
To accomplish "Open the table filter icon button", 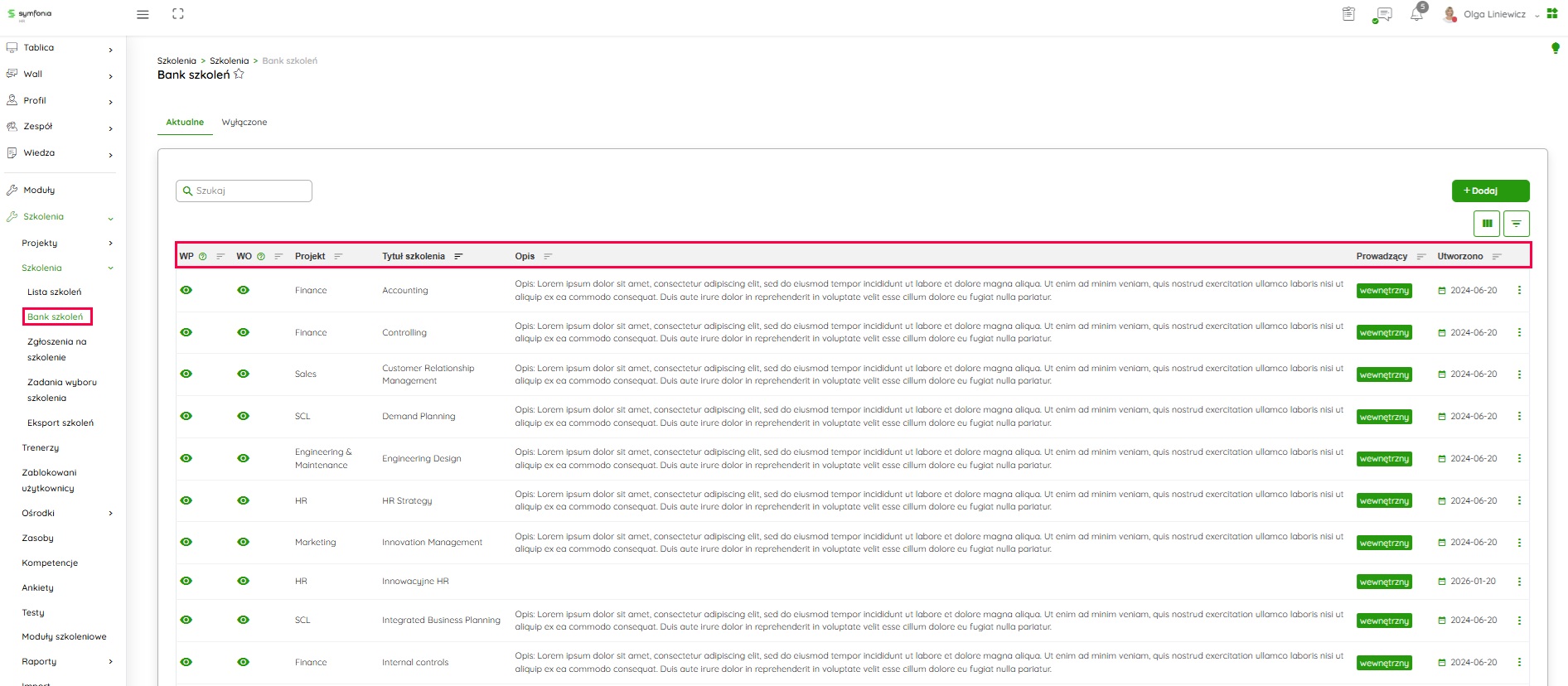I will [1516, 224].
